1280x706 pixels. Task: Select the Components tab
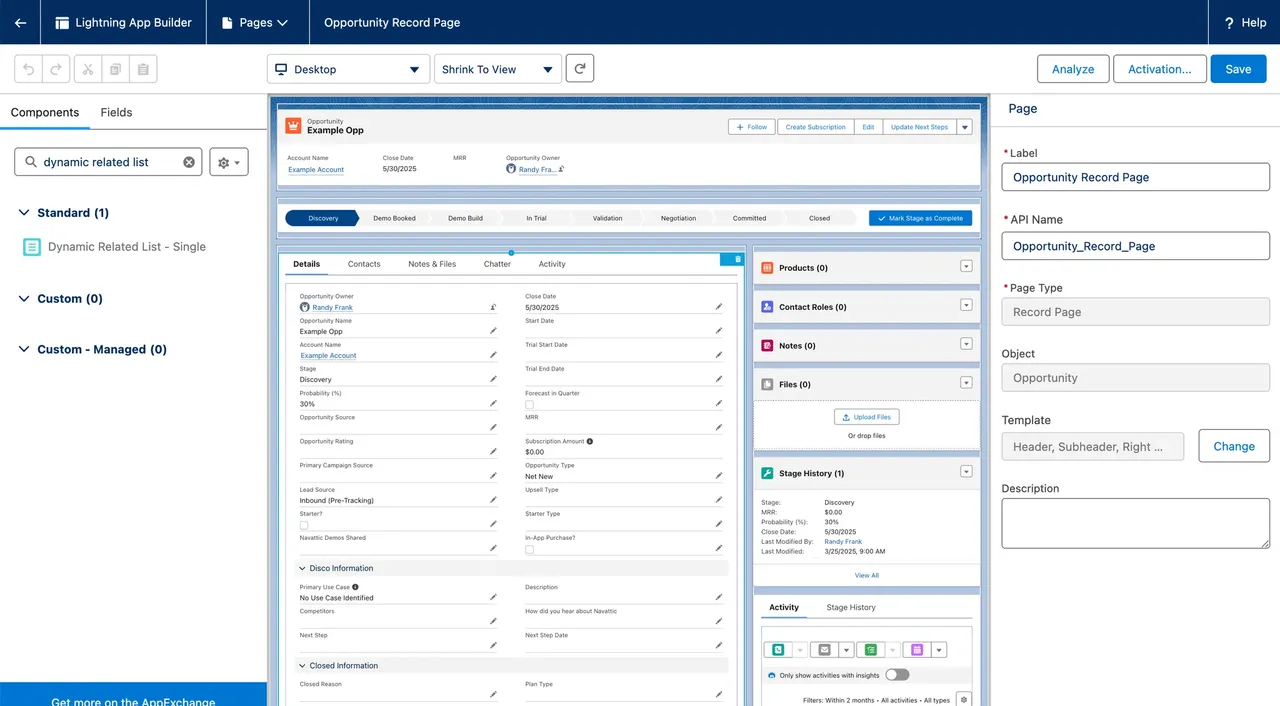tap(45, 112)
